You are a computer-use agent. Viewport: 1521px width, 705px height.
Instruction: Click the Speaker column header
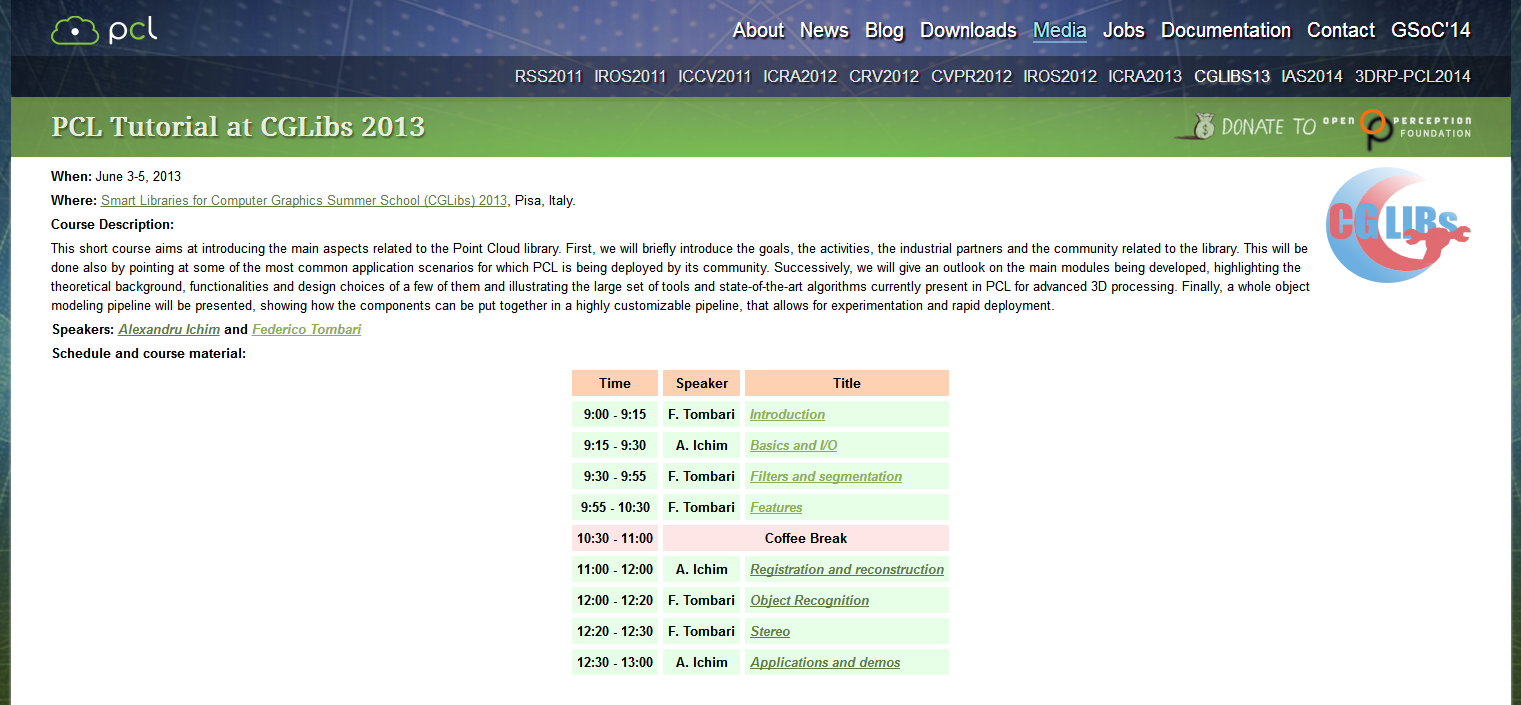coord(701,383)
